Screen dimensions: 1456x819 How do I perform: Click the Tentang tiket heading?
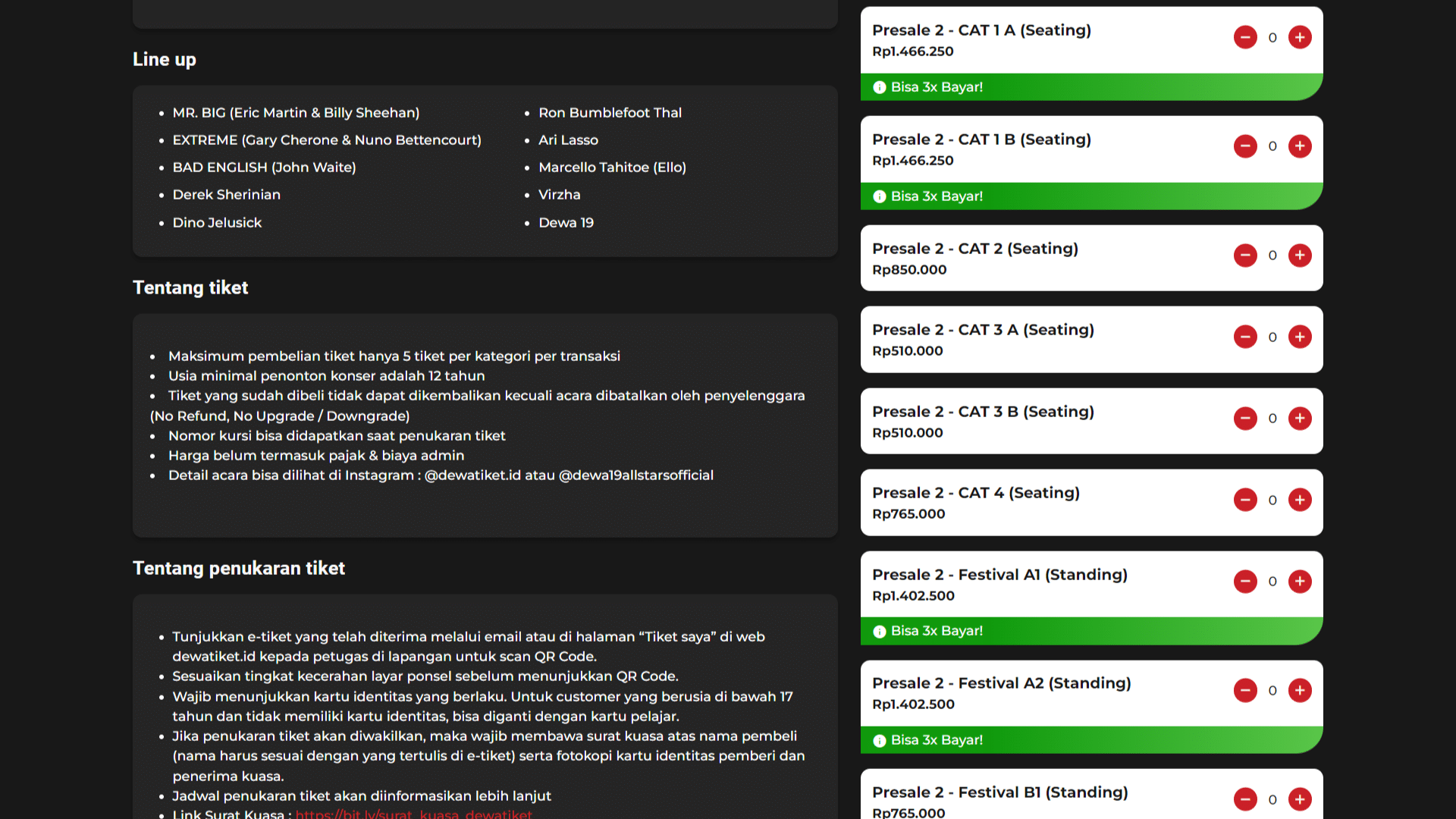[190, 287]
